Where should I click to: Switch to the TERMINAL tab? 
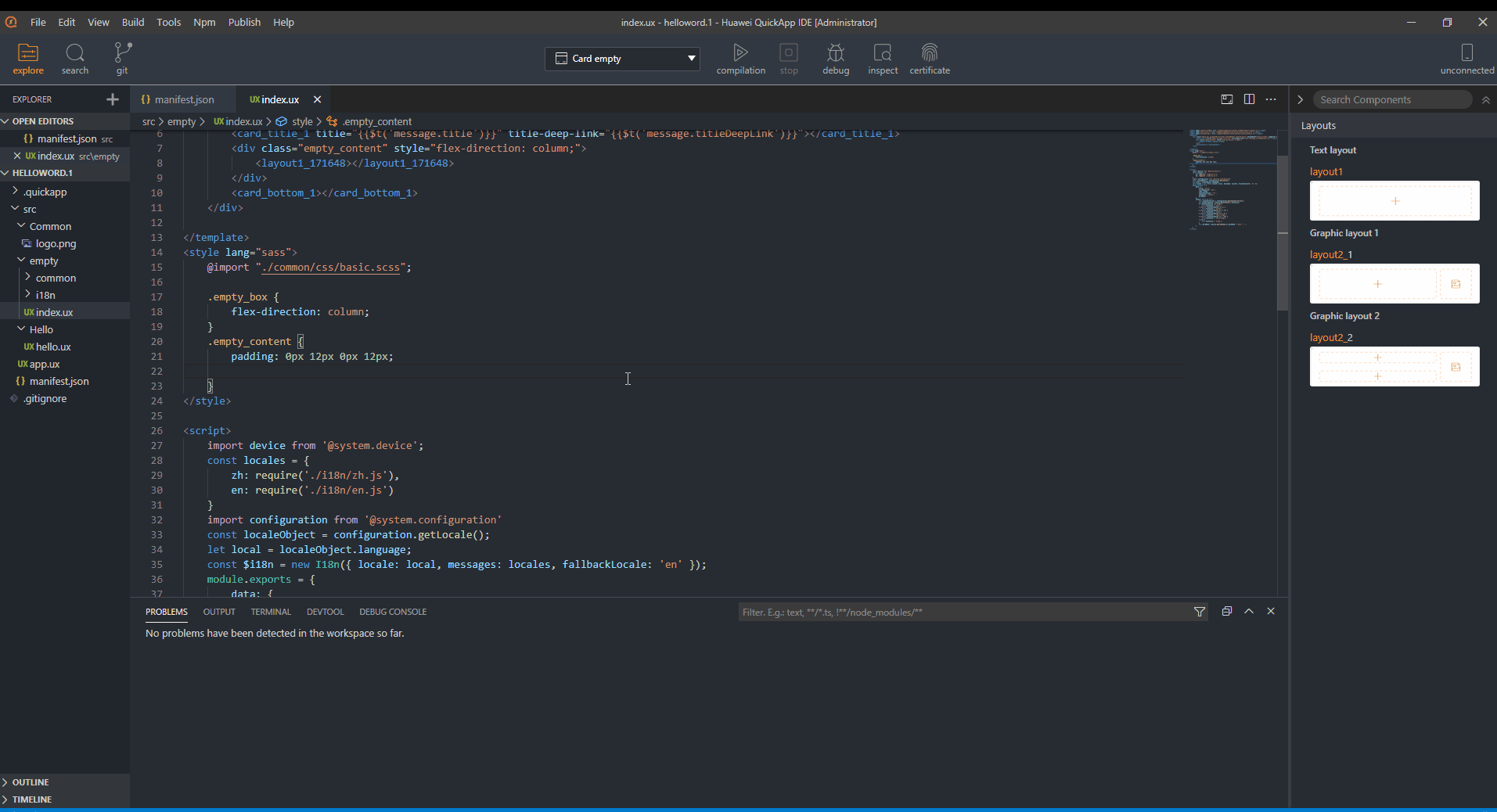click(271, 612)
